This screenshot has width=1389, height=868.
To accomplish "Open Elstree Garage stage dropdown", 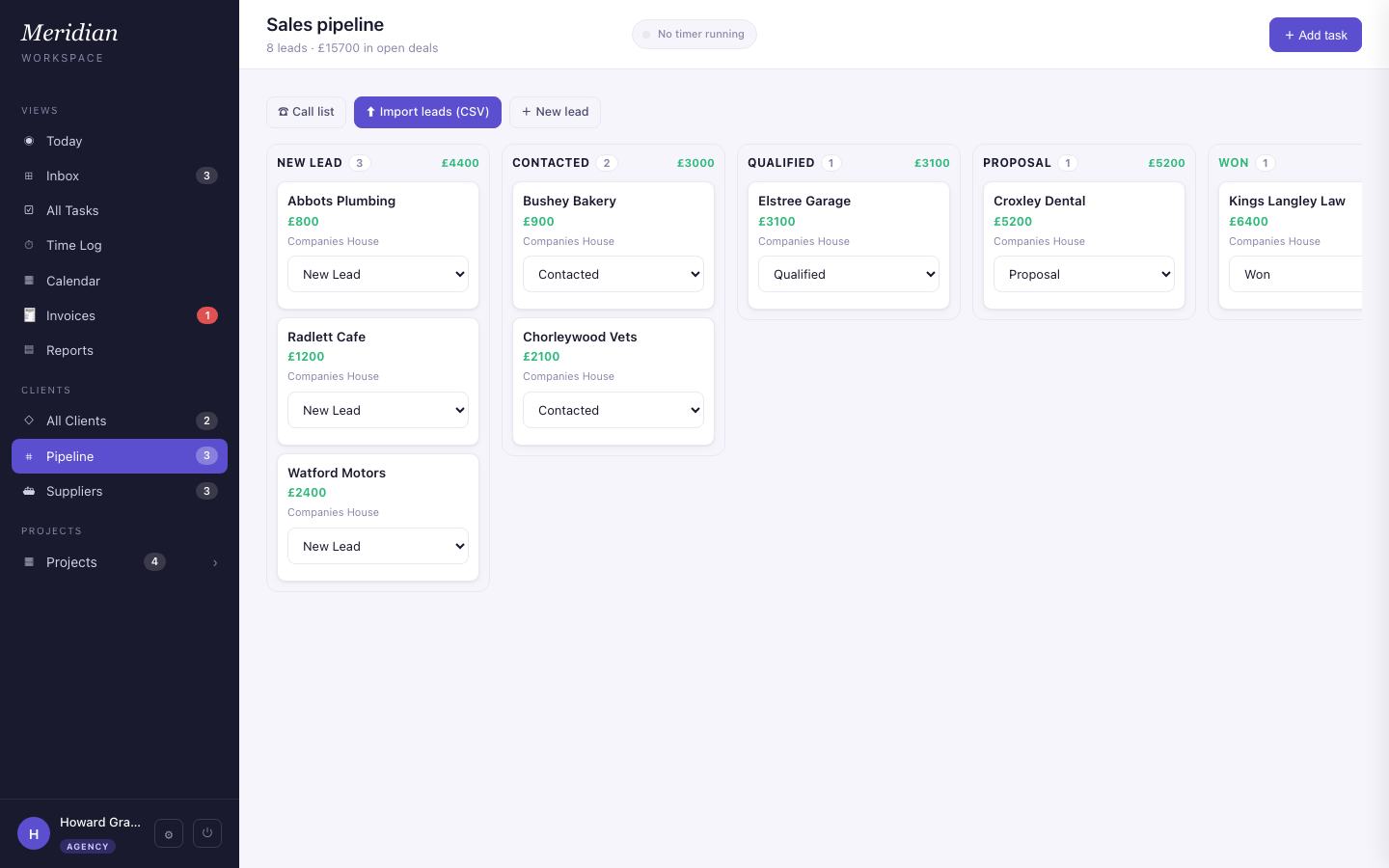I will [x=849, y=274].
